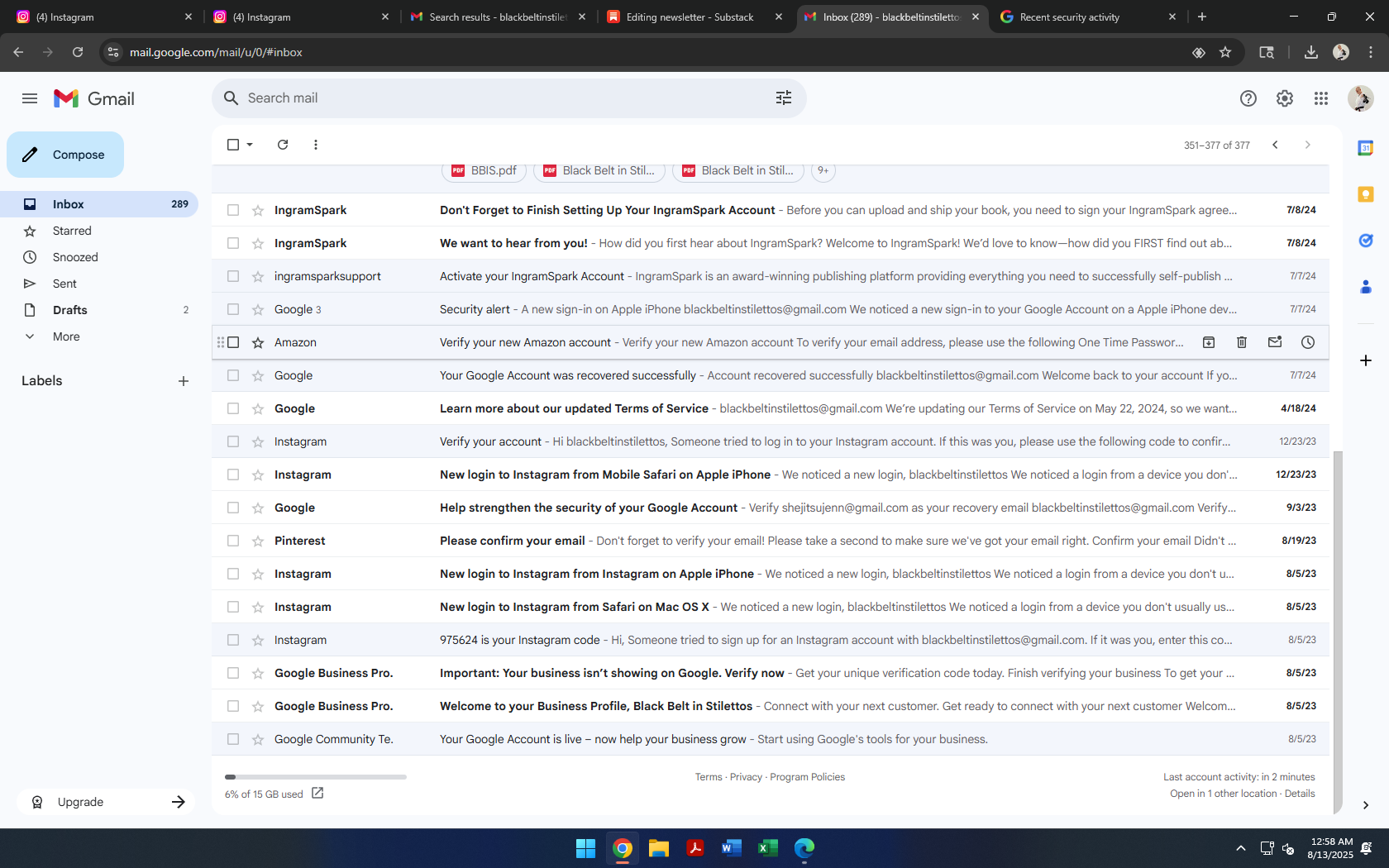Image resolution: width=1389 pixels, height=868 pixels.
Task: Delete the Amazon verification email
Action: coord(1242,342)
